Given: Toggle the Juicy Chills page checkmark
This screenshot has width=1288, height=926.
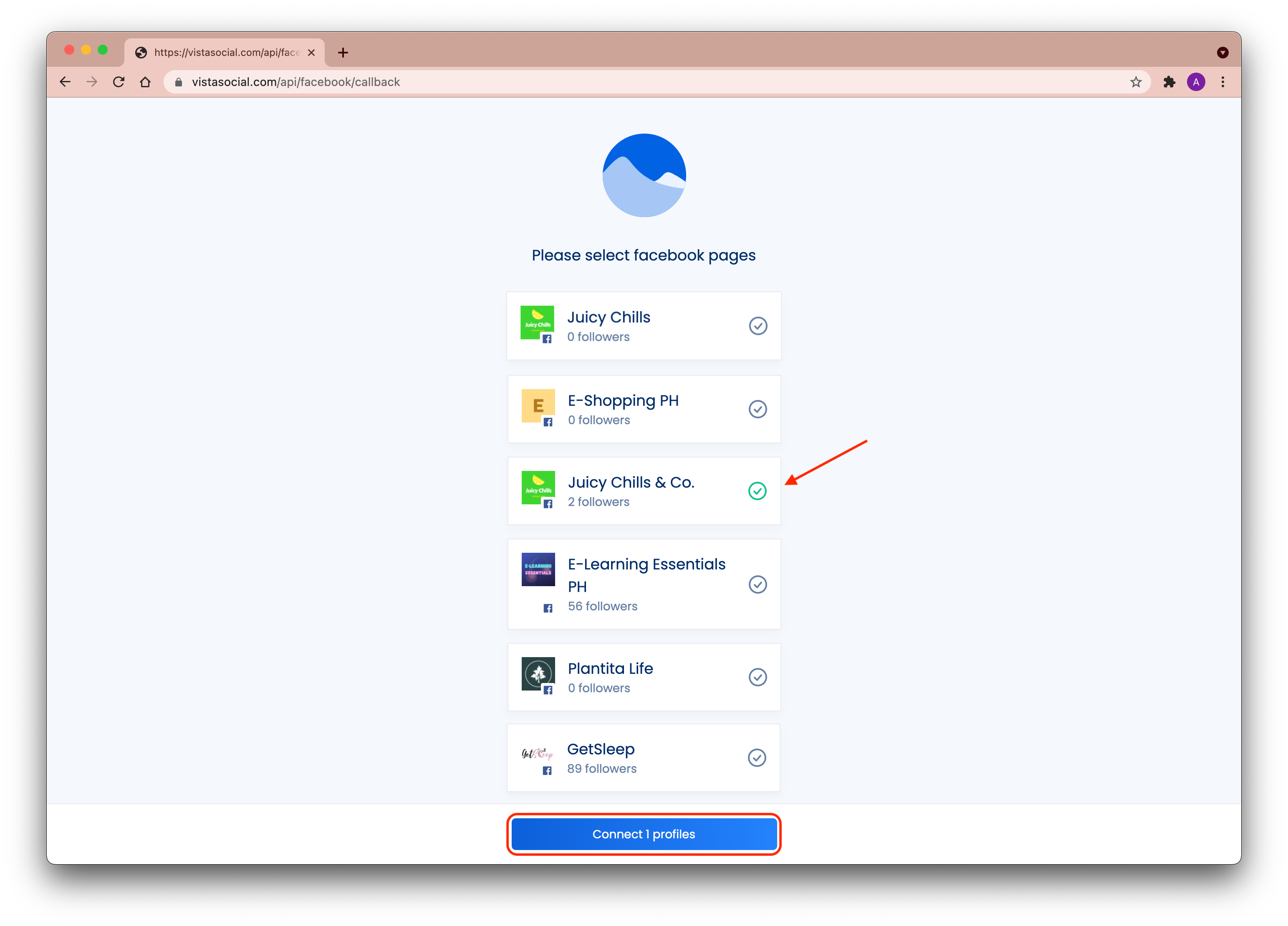Looking at the screenshot, I should 758,326.
